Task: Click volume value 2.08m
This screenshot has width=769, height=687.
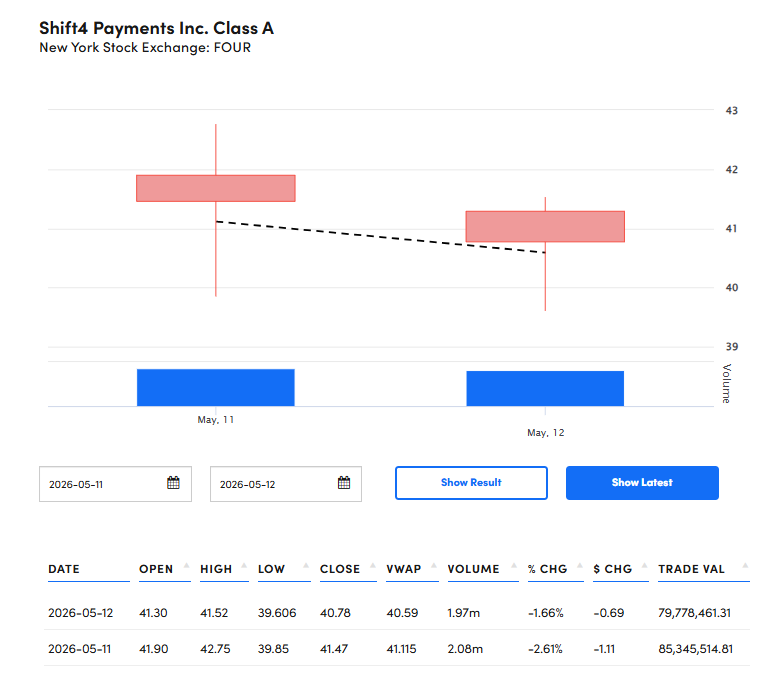Action: tap(465, 649)
